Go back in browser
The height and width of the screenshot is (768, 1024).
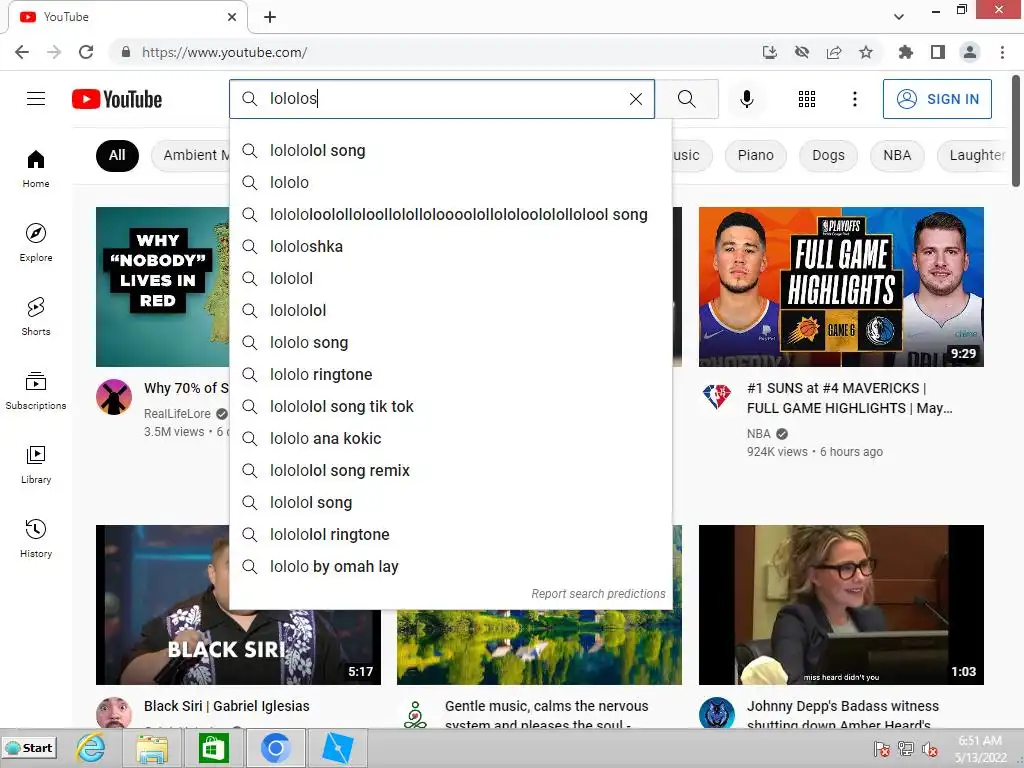(22, 52)
